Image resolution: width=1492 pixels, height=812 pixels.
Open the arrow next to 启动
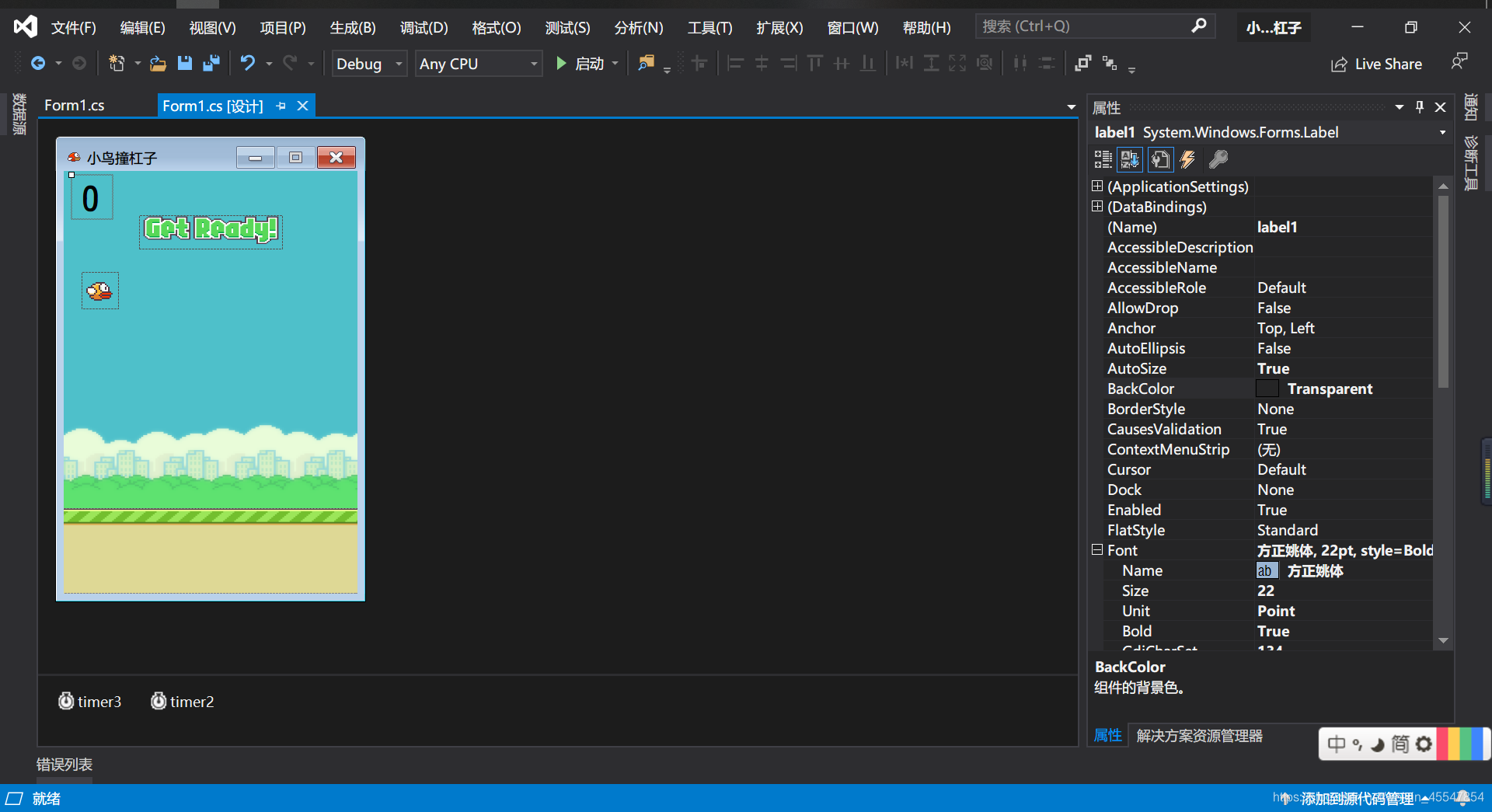click(615, 63)
